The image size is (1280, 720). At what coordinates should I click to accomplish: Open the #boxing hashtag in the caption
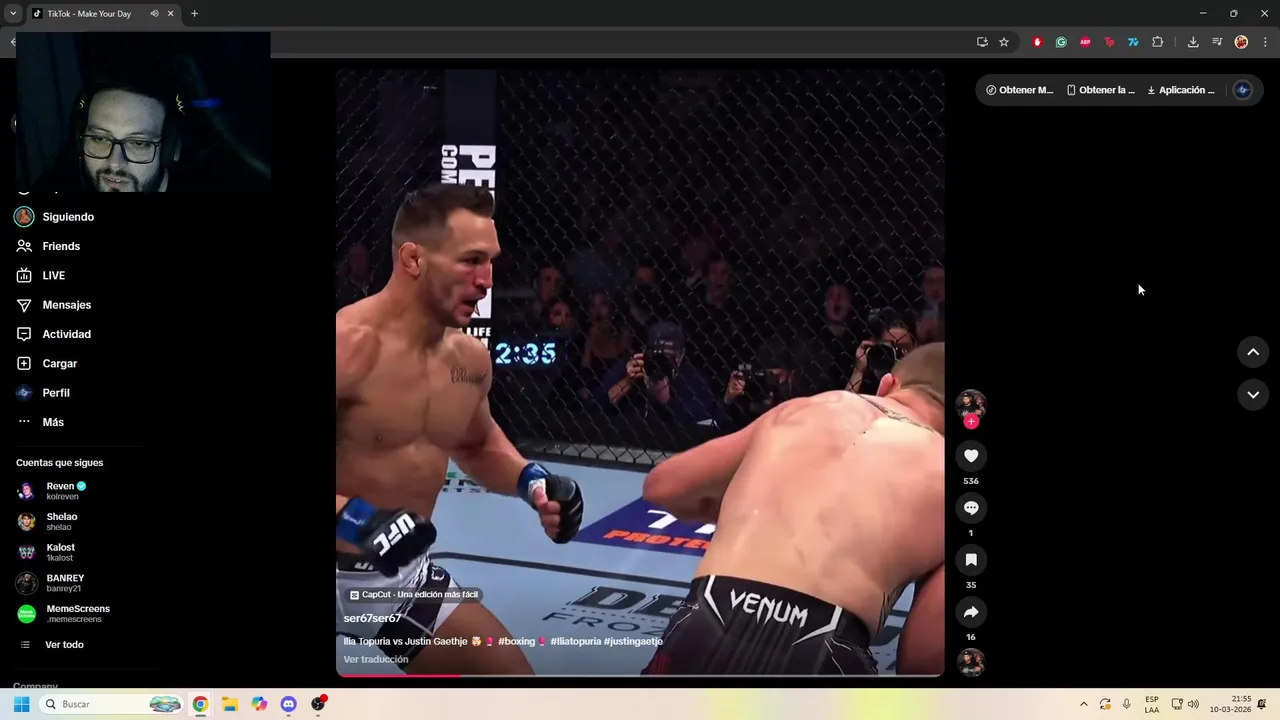point(517,641)
